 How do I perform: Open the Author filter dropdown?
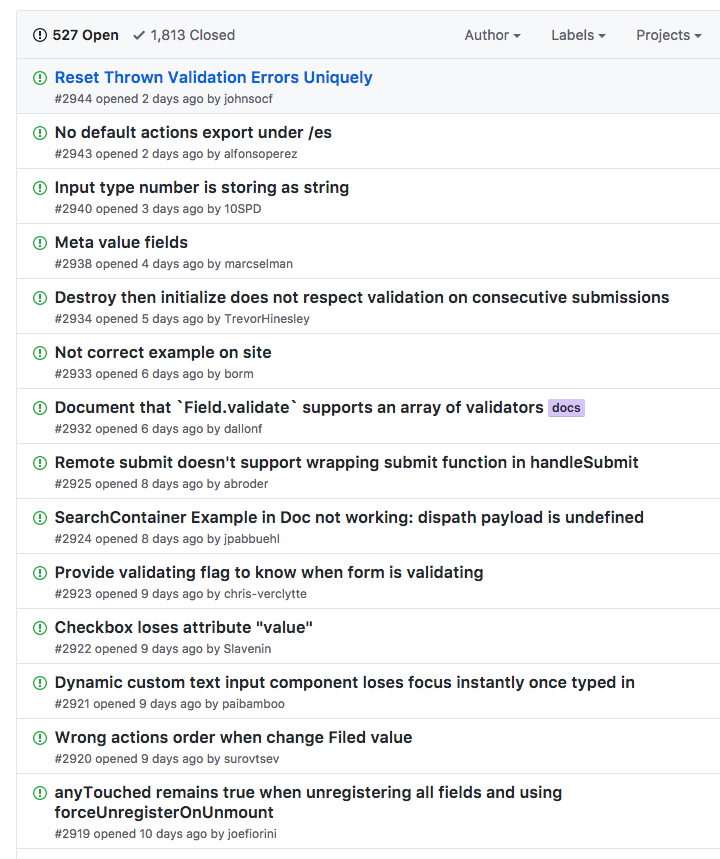click(x=492, y=35)
